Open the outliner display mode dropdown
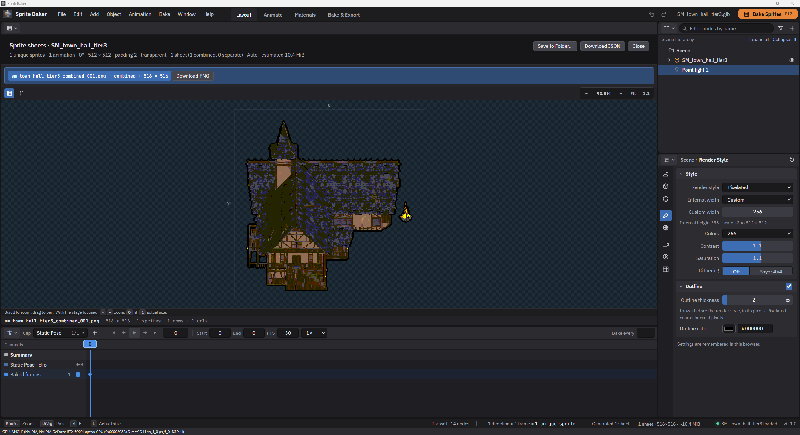This screenshot has height=435, width=800. (x=668, y=29)
